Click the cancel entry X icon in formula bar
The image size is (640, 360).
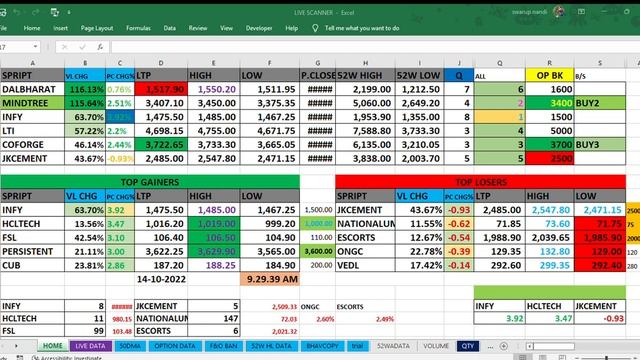click(64, 47)
